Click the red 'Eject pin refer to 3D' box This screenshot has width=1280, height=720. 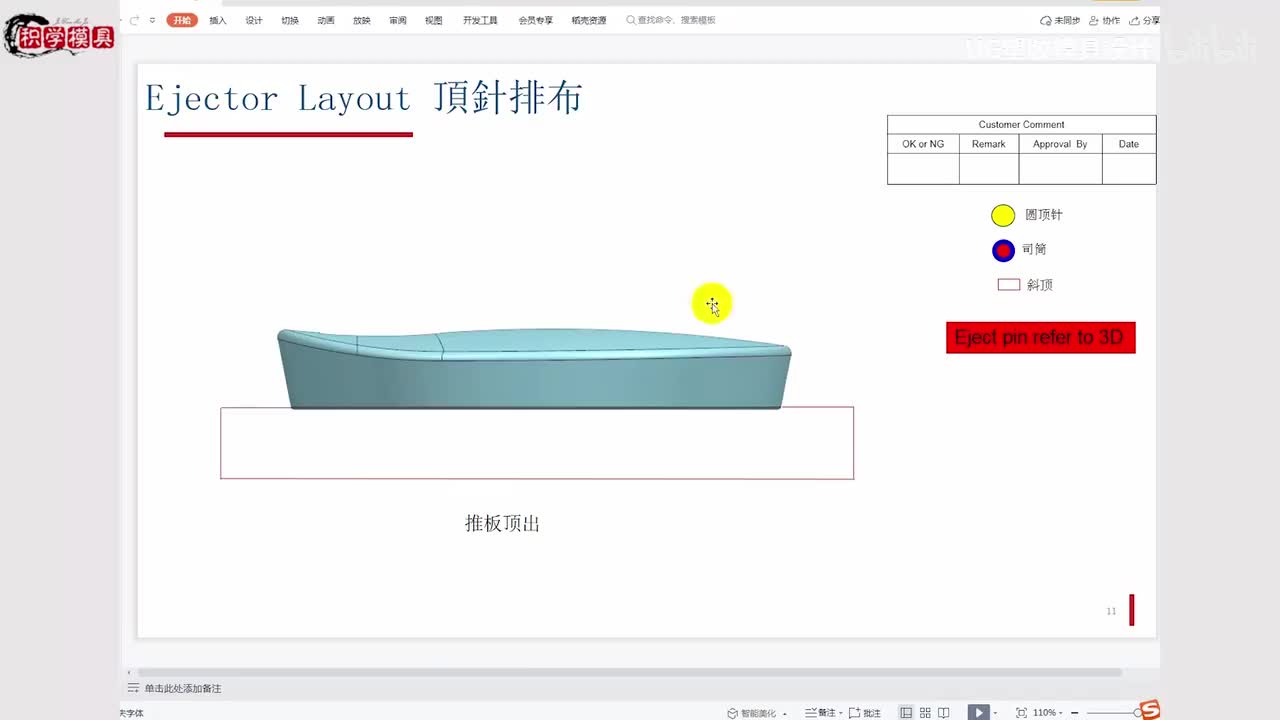point(1041,337)
